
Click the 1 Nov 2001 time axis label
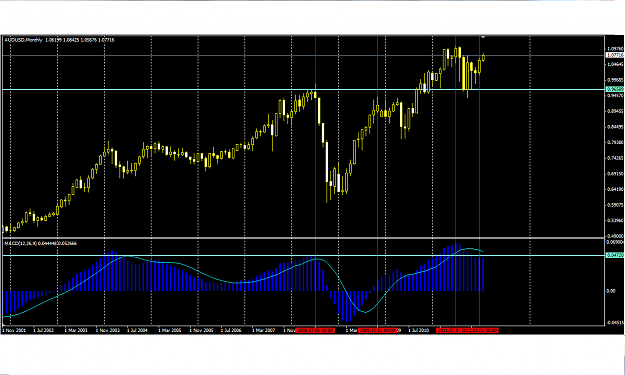(14, 330)
